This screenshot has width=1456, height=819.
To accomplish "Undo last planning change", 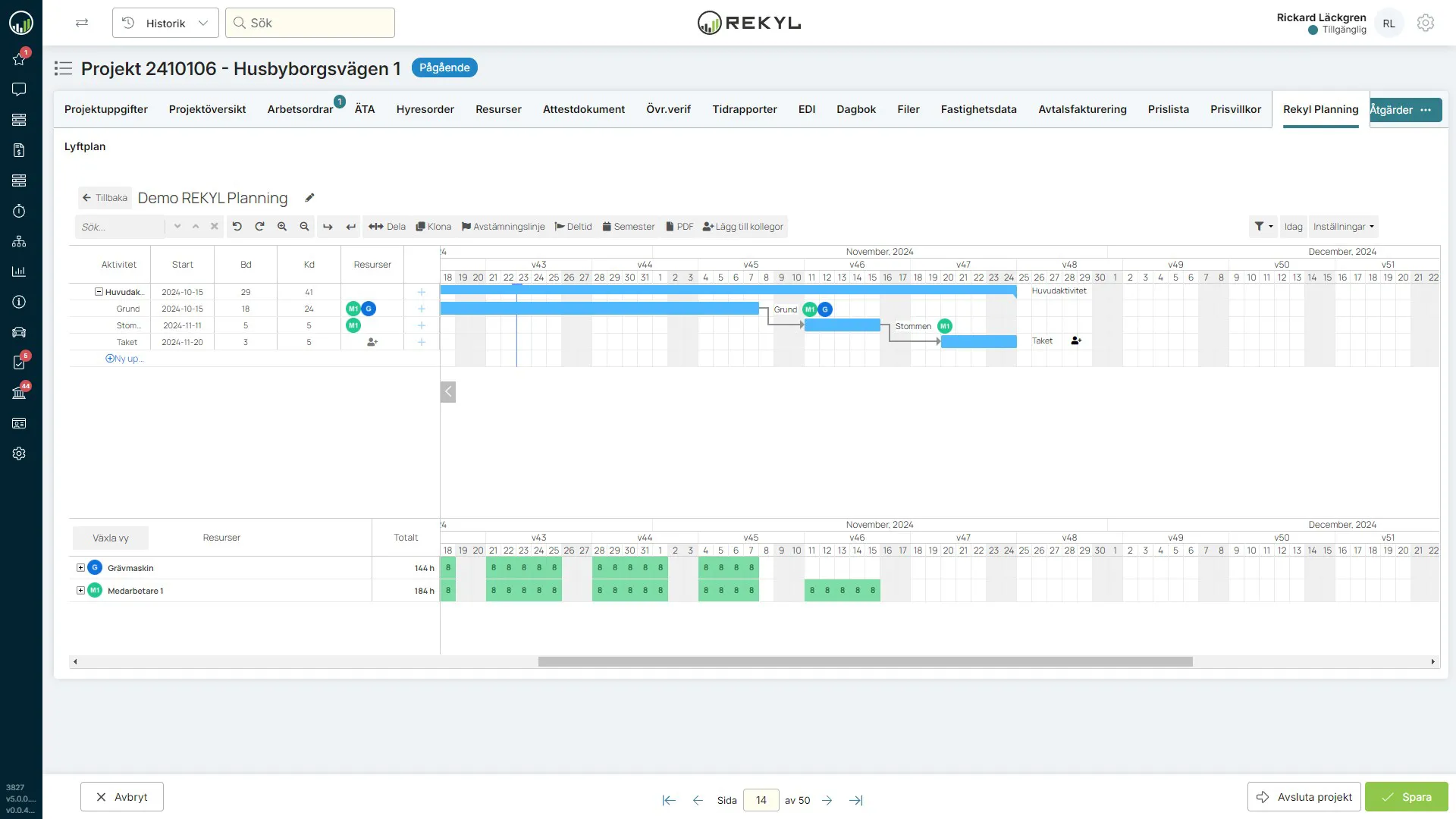I will click(237, 226).
